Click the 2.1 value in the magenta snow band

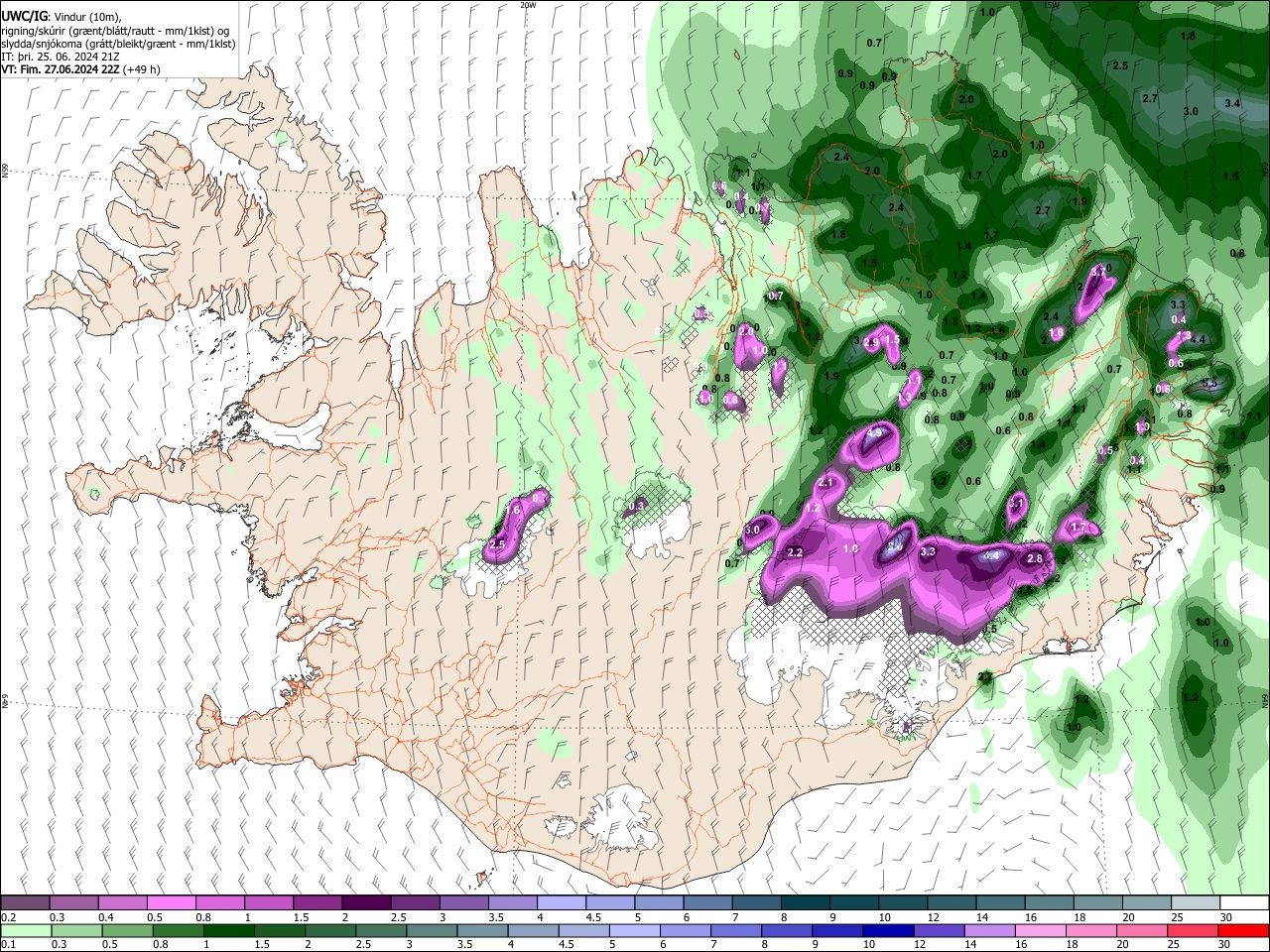(x=825, y=483)
